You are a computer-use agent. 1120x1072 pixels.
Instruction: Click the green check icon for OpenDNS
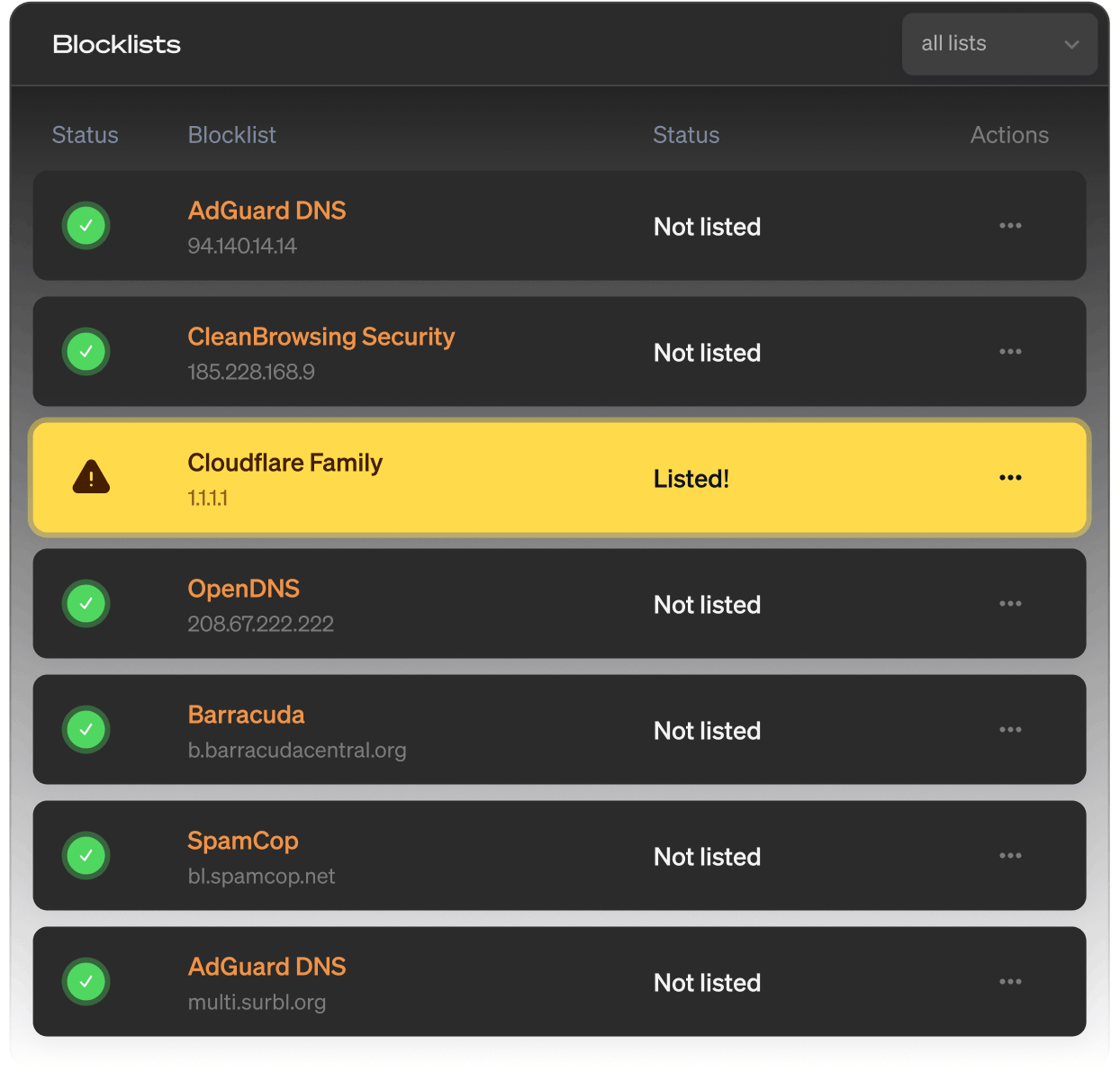86,604
